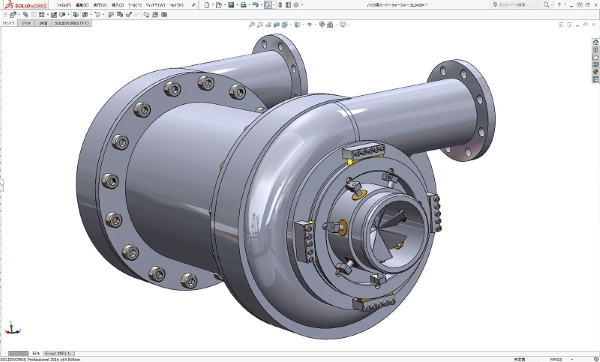
Task: Expand the Options gear dropdown arrow
Action: tap(302, 5)
